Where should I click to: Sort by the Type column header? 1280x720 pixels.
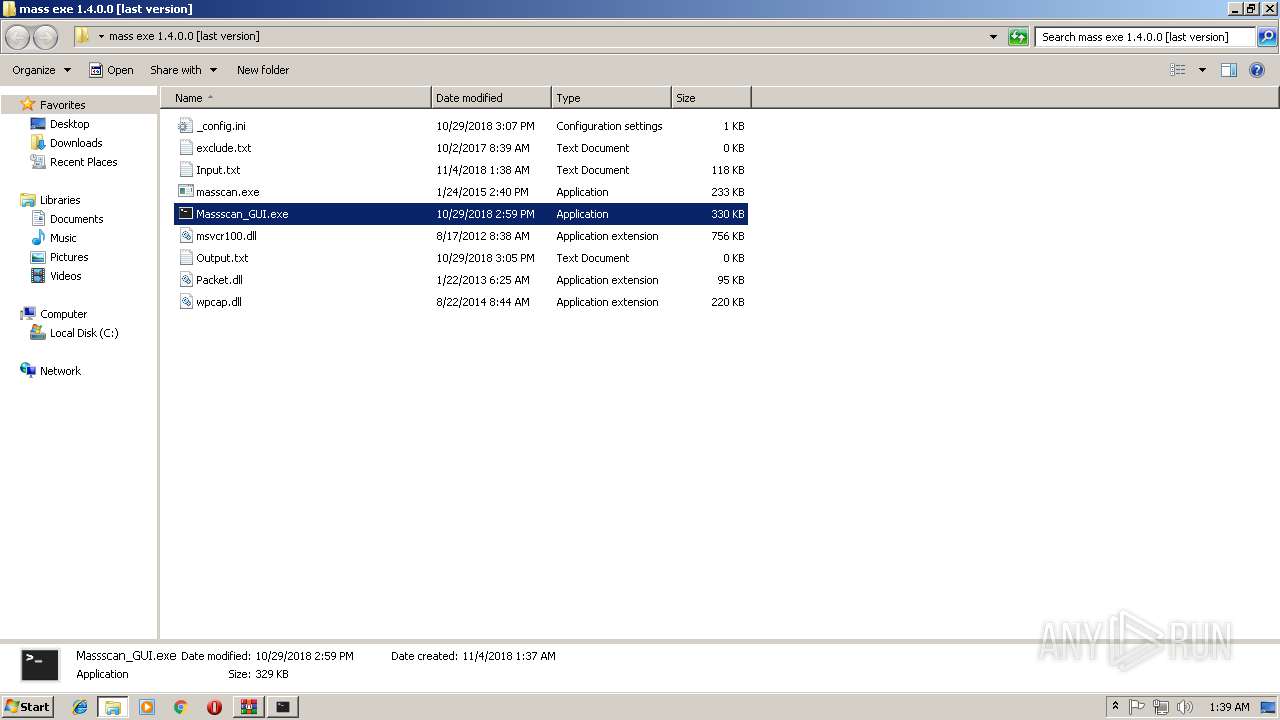coord(611,98)
